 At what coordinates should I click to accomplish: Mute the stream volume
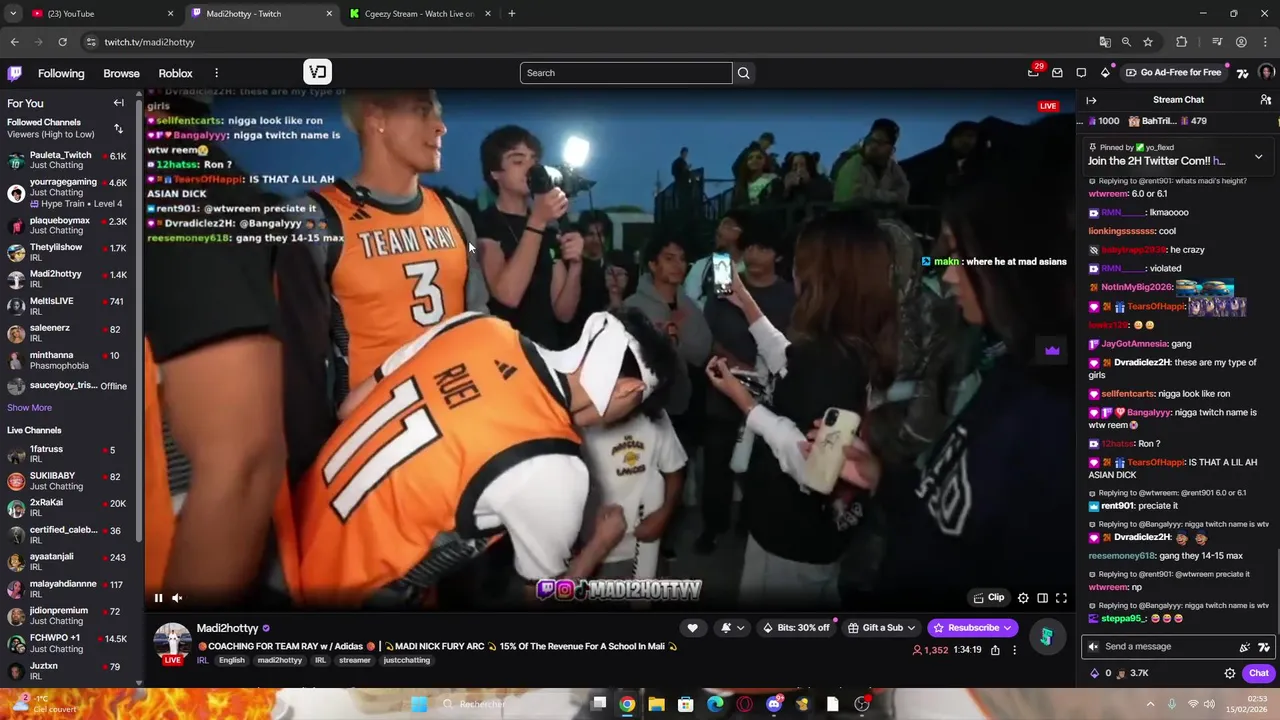(x=177, y=598)
